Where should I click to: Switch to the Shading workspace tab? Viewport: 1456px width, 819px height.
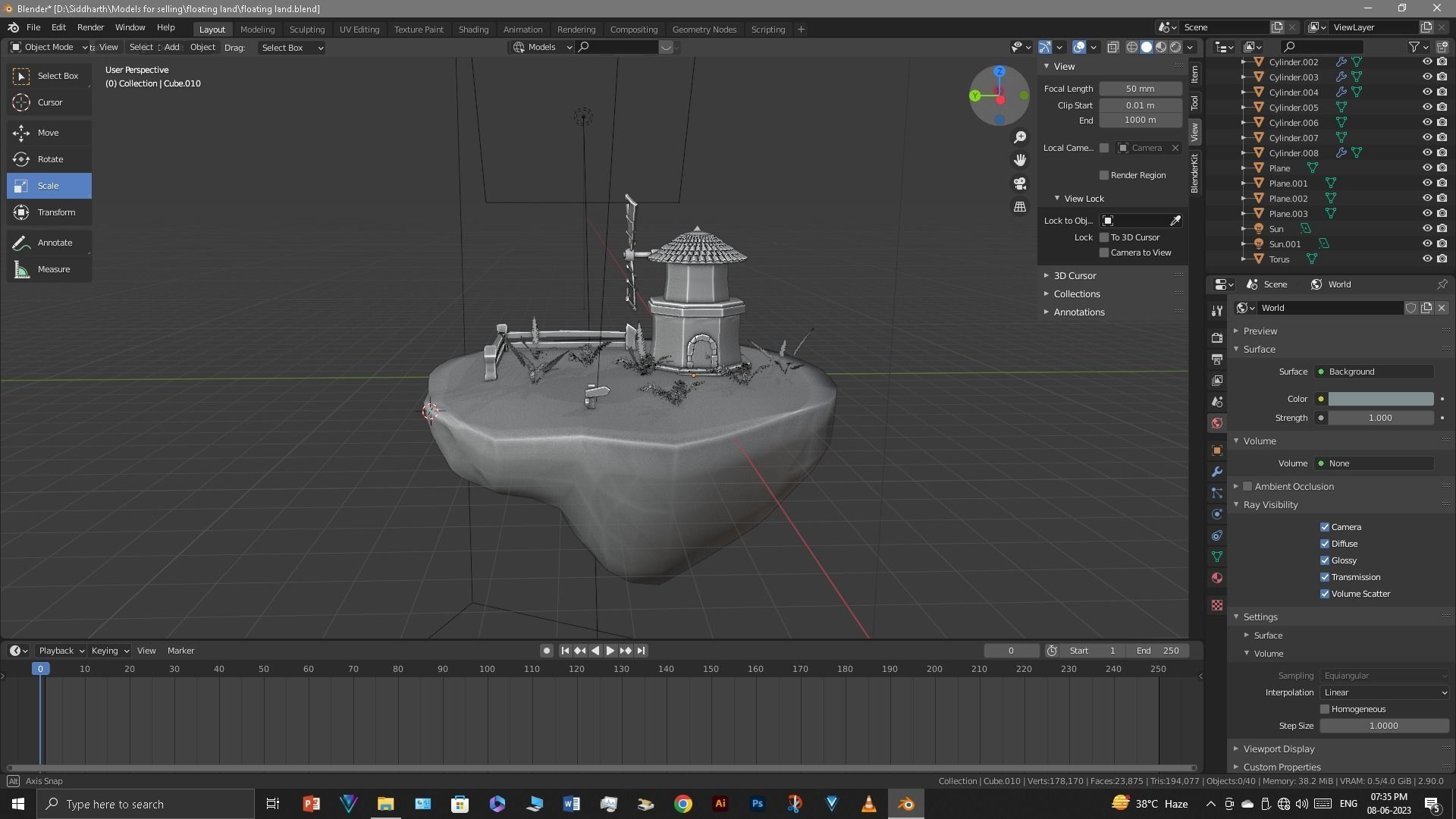(x=473, y=30)
